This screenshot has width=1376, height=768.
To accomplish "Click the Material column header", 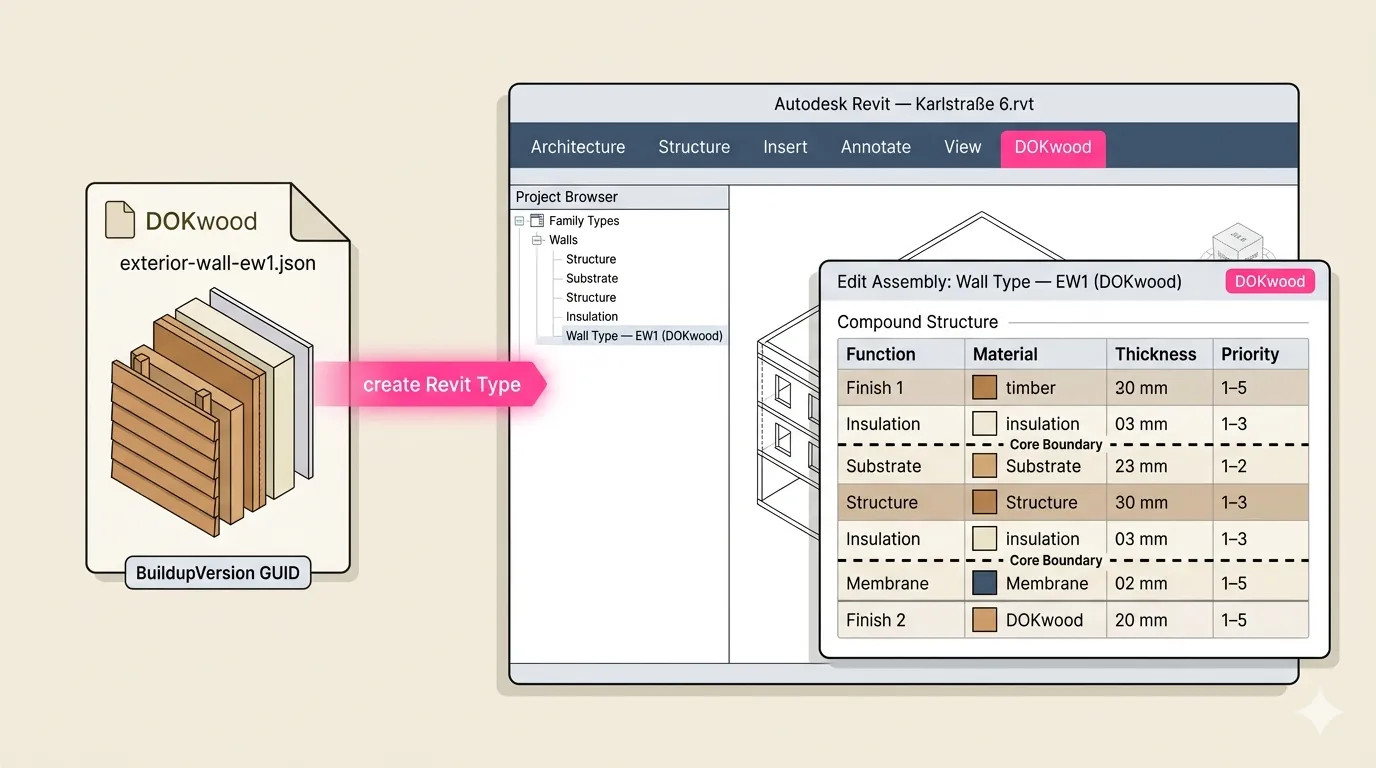I will 1035,354.
